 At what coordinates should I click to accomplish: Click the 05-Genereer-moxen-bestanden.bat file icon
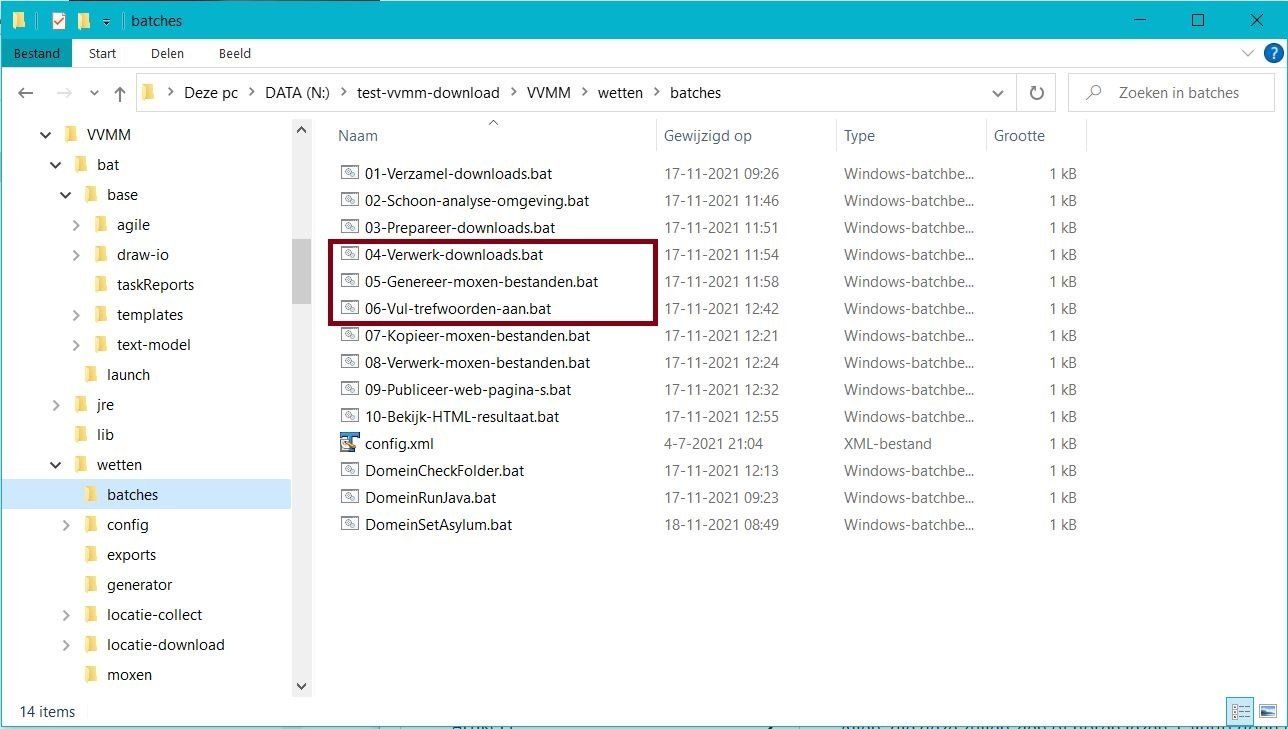point(349,281)
